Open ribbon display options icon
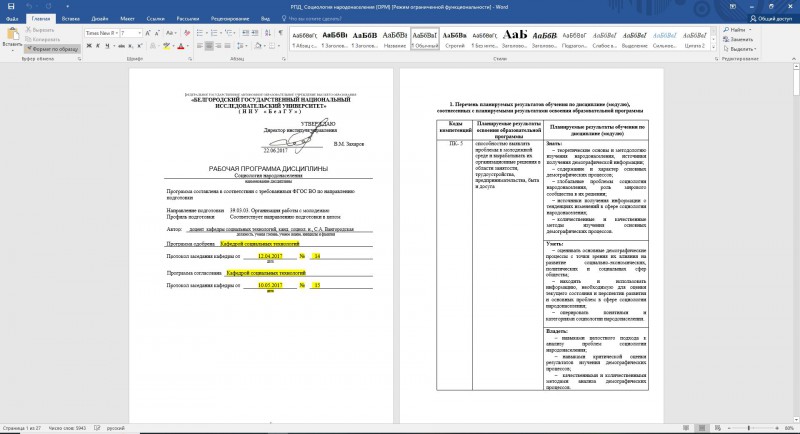 point(733,7)
